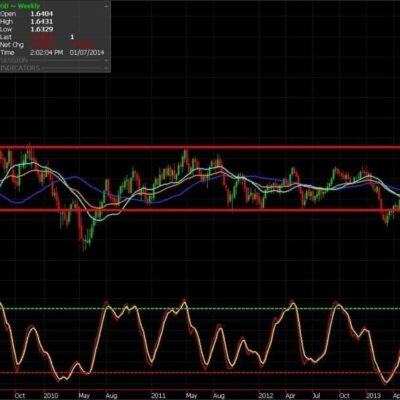This screenshot has height=400, width=400.
Task: Click the 2013 label on time axis
Action: [x=373, y=395]
